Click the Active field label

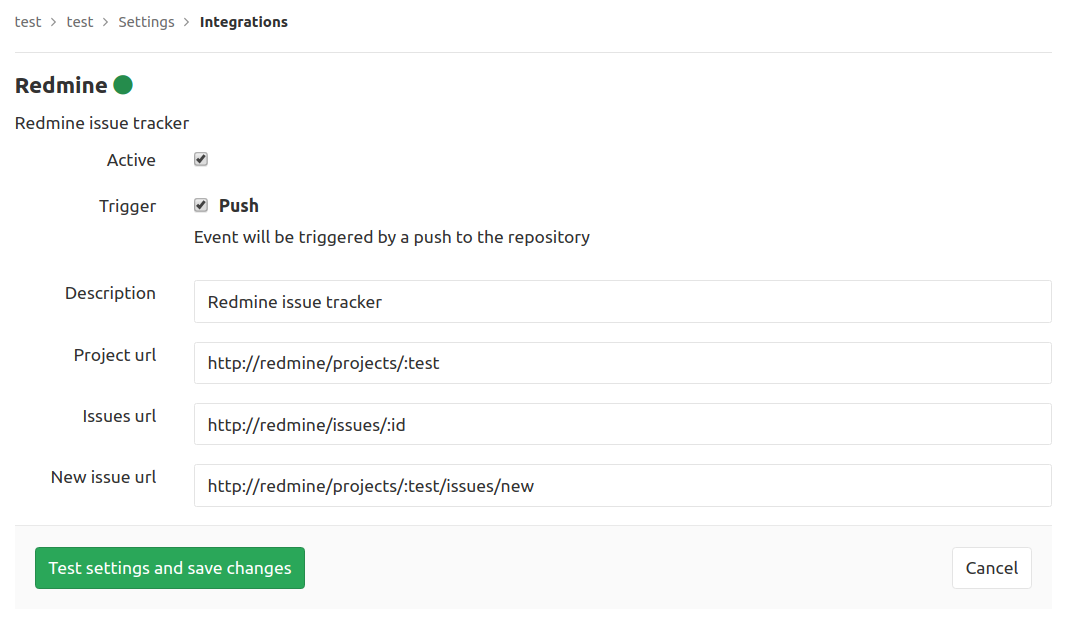click(x=131, y=160)
